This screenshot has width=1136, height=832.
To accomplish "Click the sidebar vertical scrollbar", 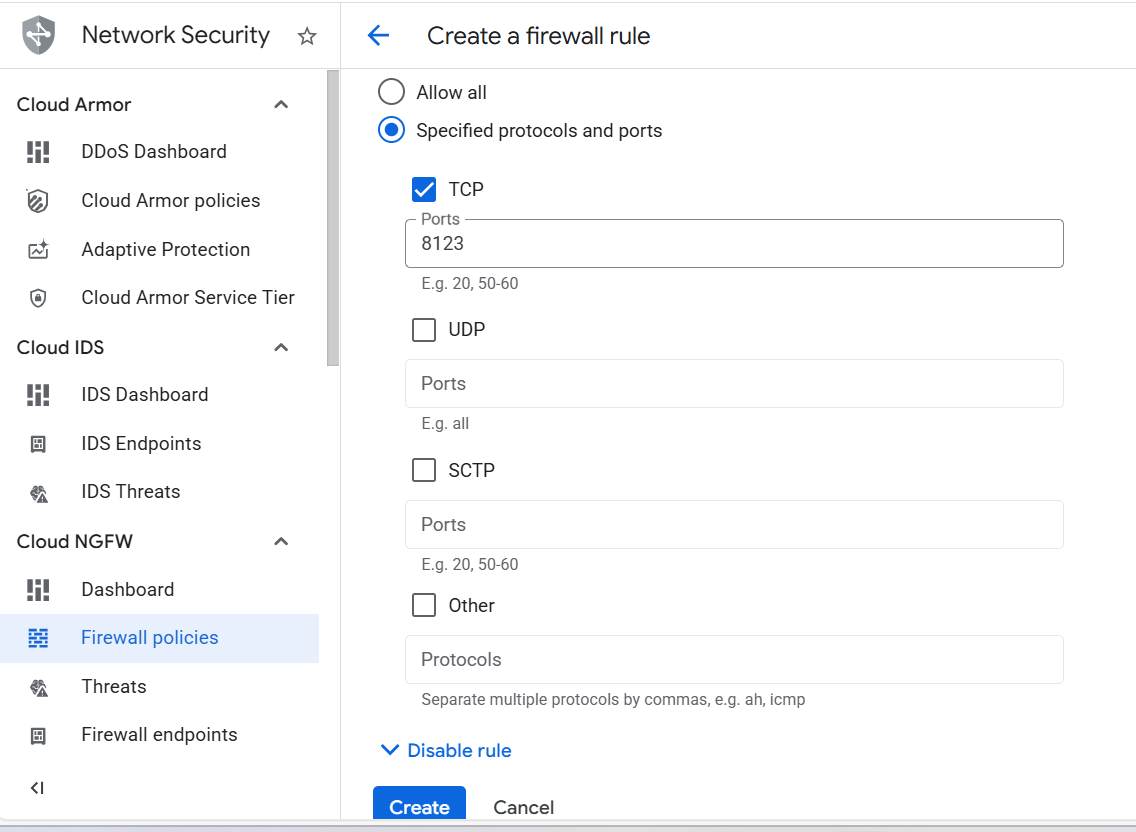I will pos(333,220).
